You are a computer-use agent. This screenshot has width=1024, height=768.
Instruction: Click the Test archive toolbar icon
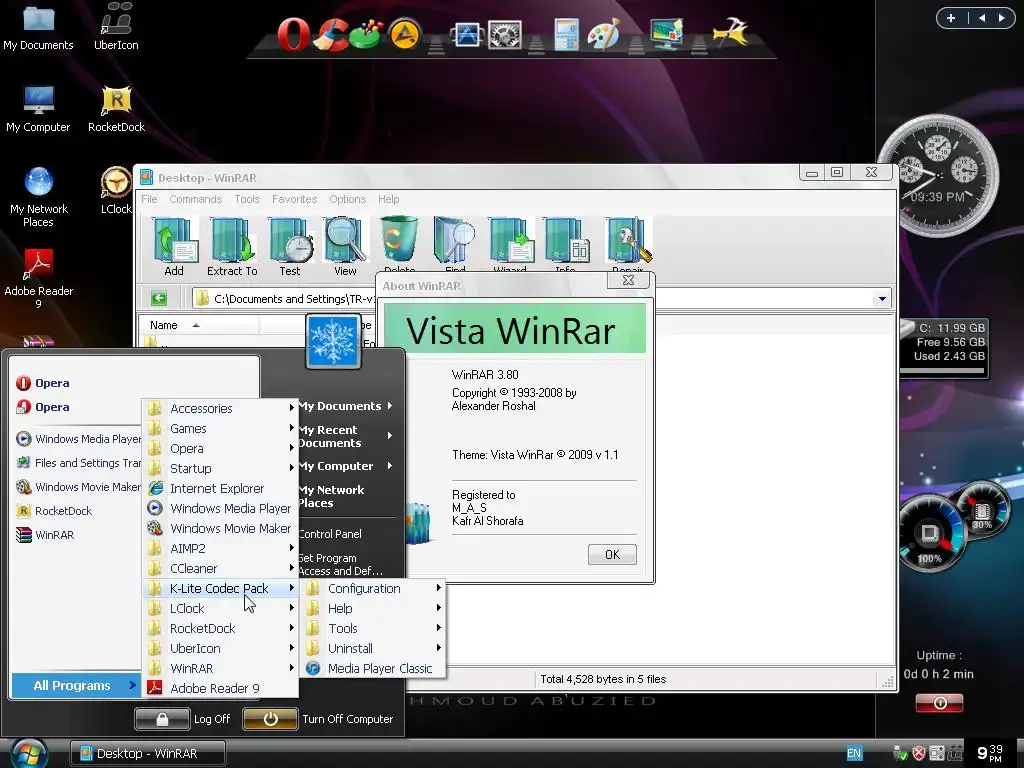(x=290, y=247)
